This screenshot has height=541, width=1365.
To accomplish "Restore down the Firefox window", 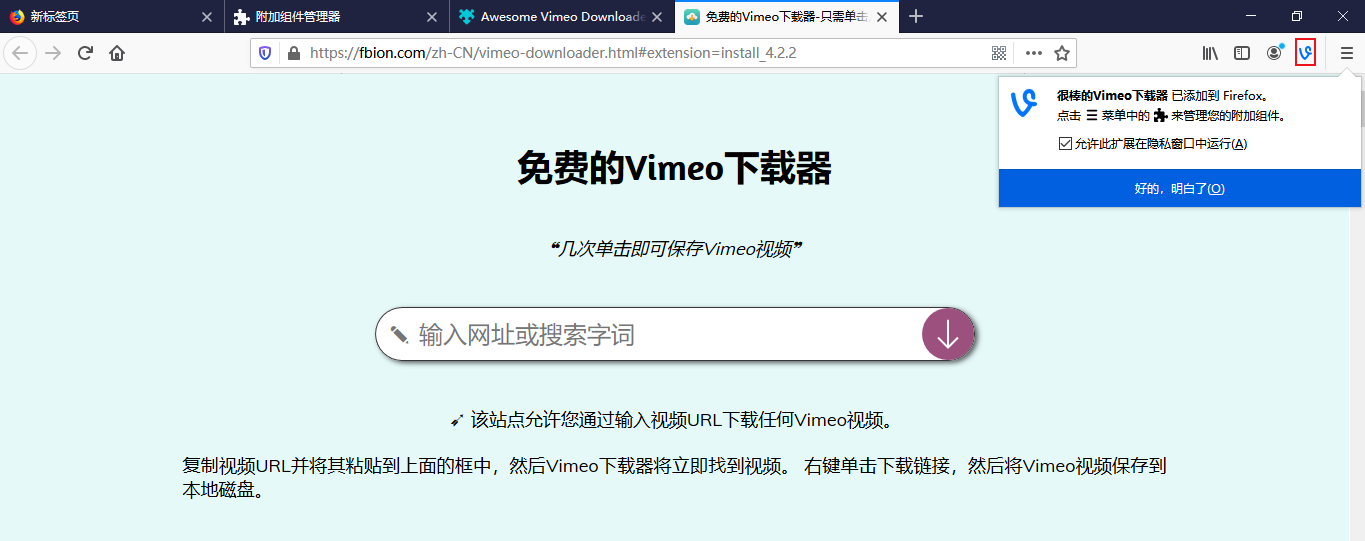I will click(x=1297, y=16).
